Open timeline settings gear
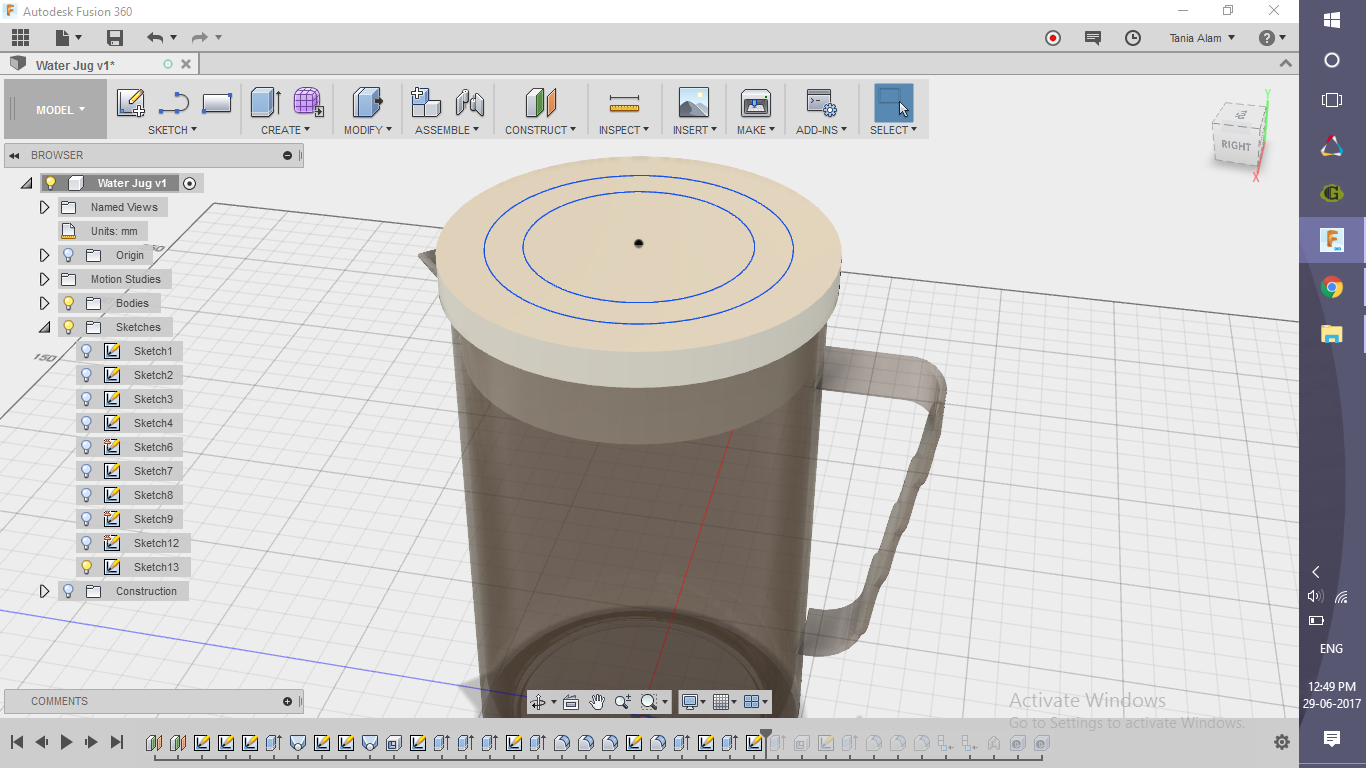The width and height of the screenshot is (1366, 768). coord(1282,742)
